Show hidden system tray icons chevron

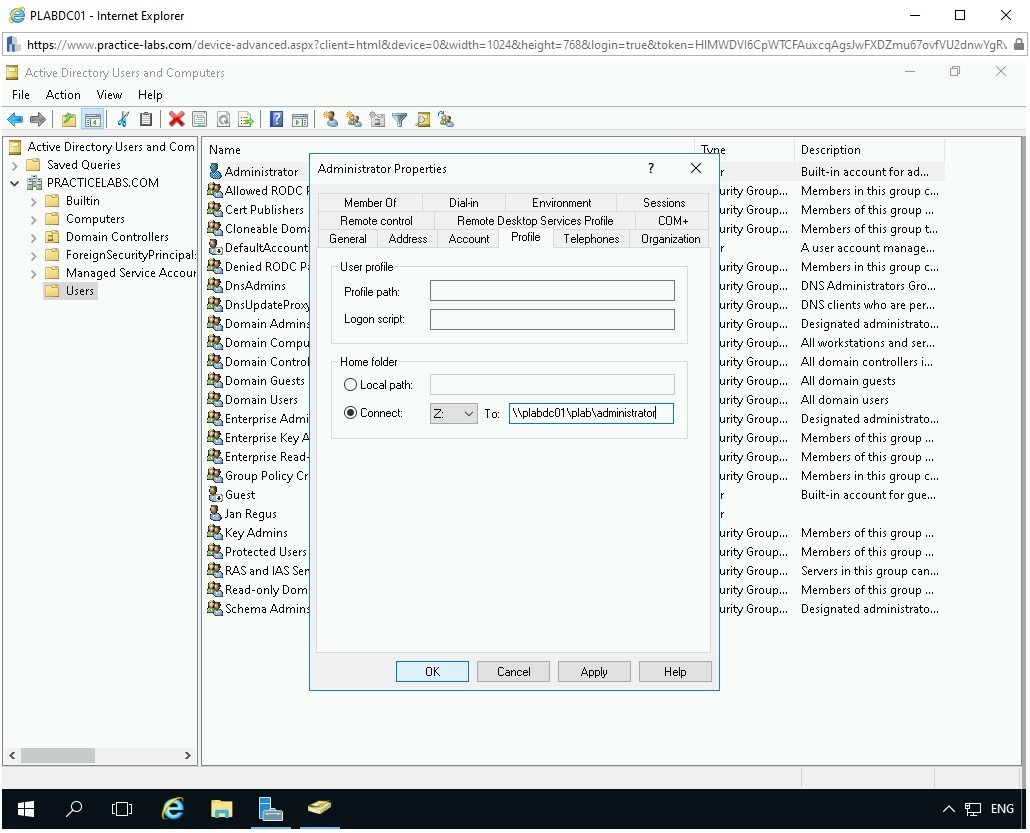coord(949,809)
